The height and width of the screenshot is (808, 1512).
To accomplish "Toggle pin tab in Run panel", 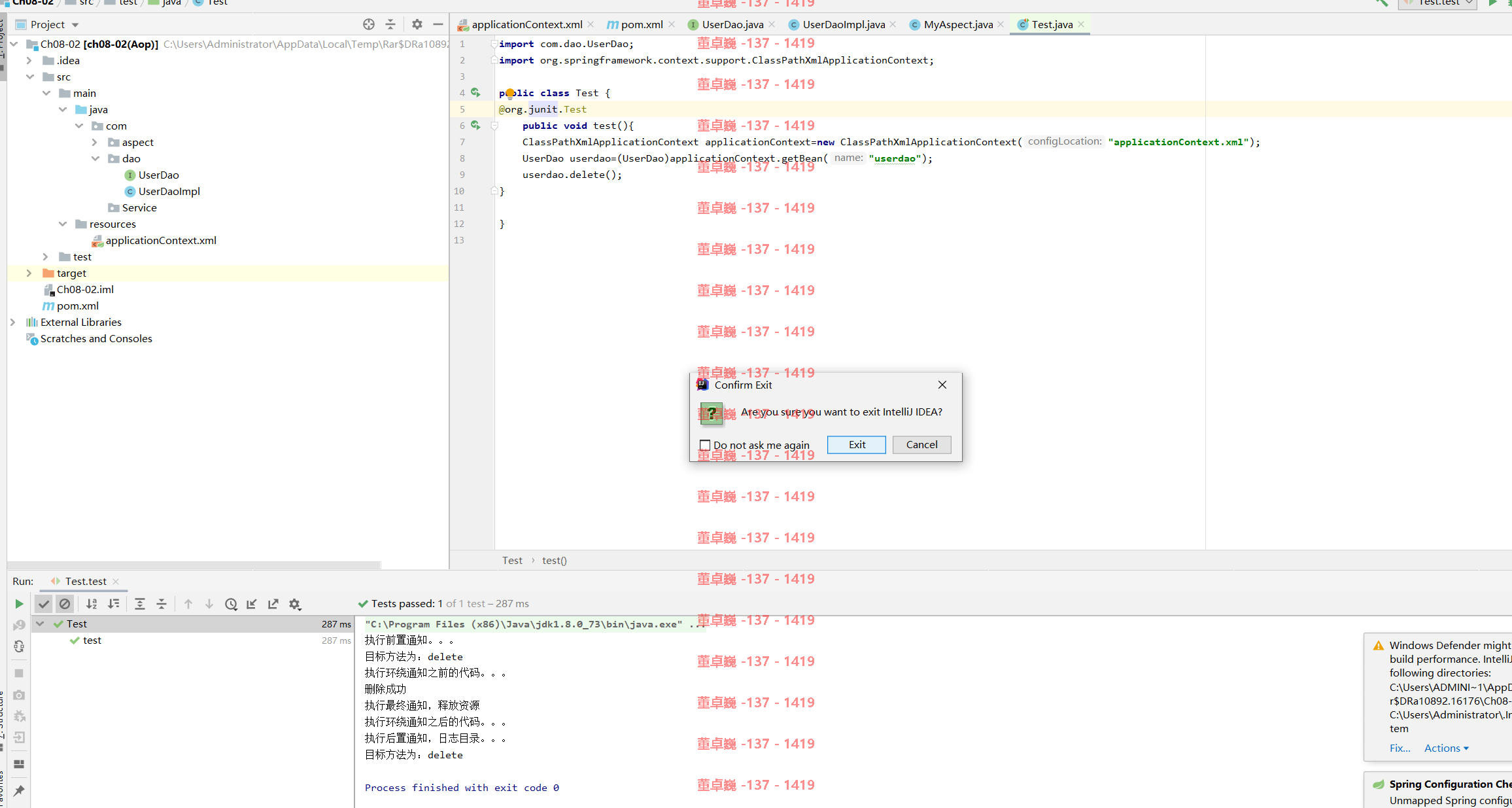I will click(x=19, y=791).
